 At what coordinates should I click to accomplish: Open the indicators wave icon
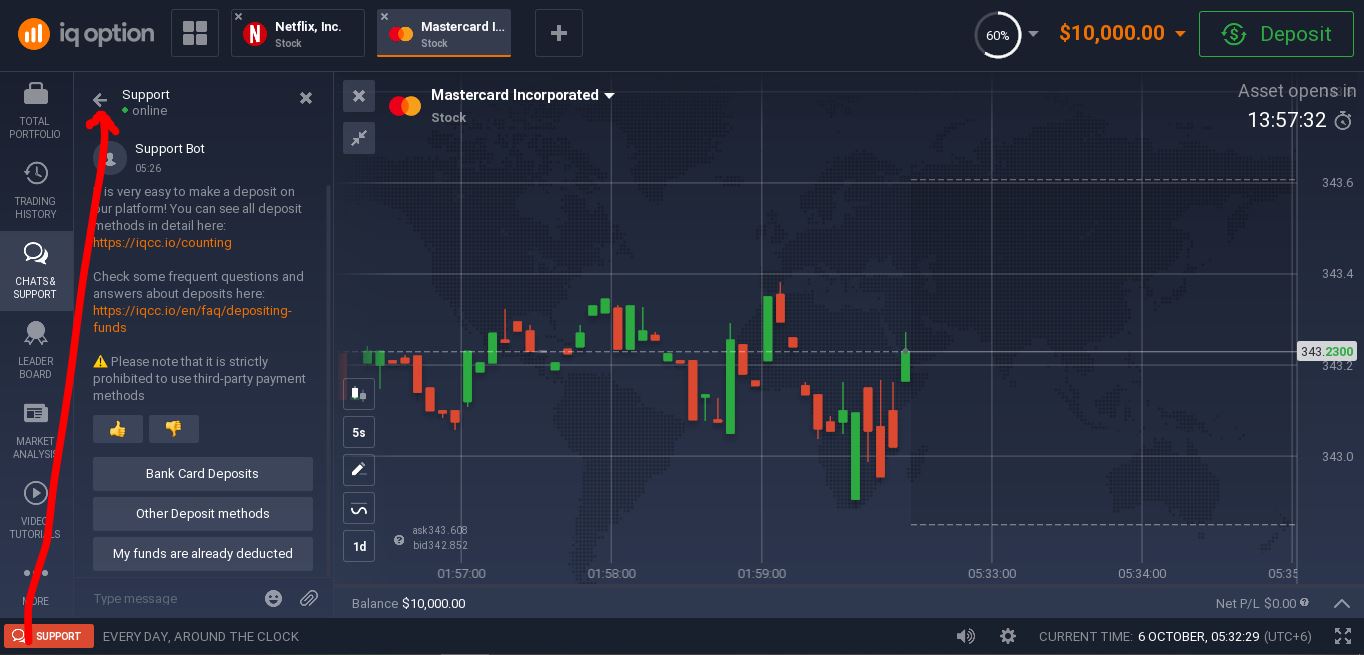pyautogui.click(x=359, y=509)
